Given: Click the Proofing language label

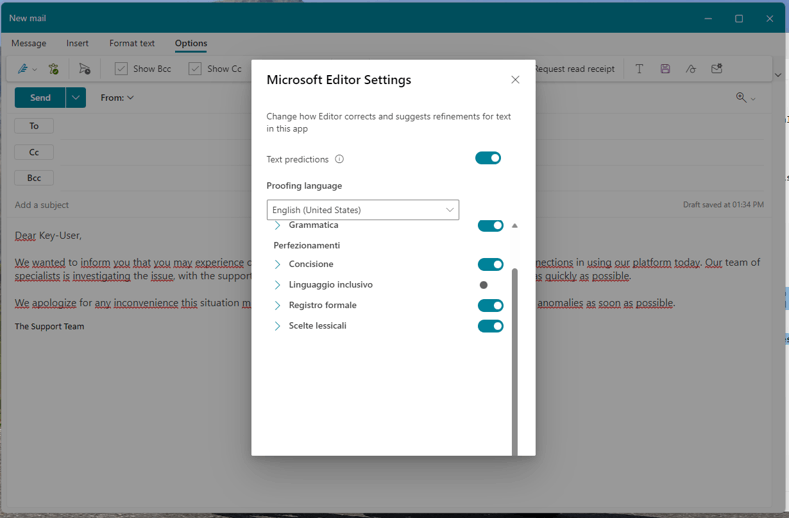Looking at the screenshot, I should [x=304, y=186].
